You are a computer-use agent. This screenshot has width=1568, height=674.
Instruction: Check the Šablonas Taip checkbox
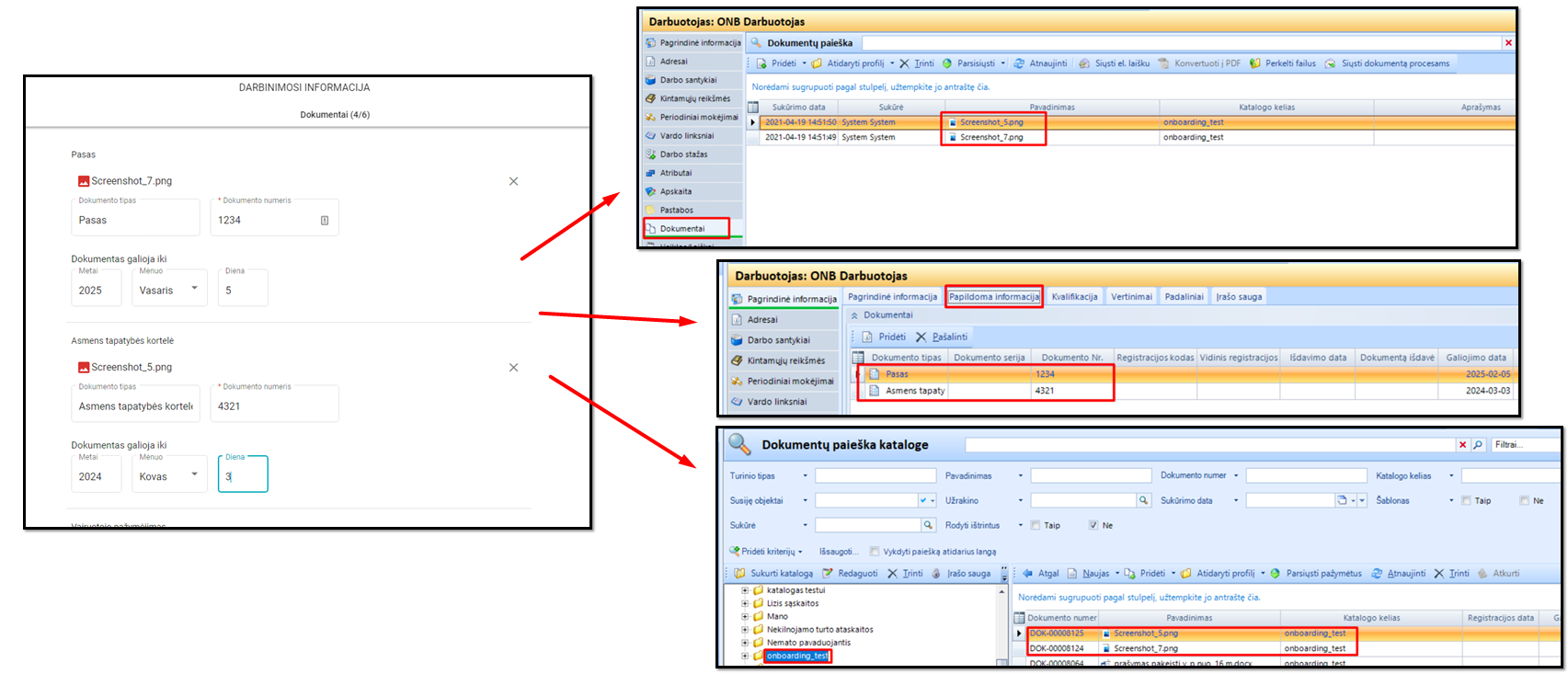[x=1466, y=501]
